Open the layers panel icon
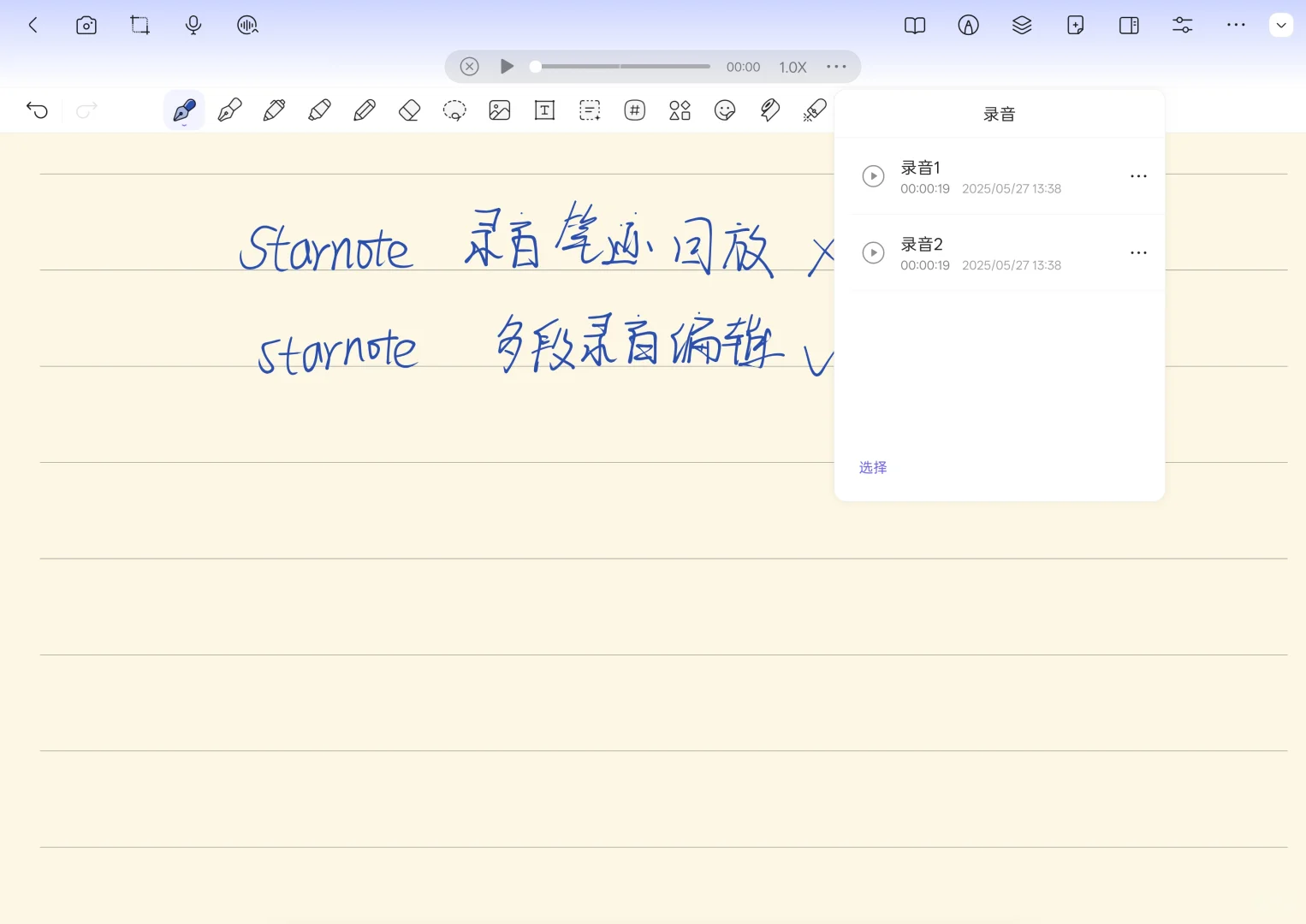Screen dimensions: 1306x924 pyautogui.click(x=1022, y=26)
